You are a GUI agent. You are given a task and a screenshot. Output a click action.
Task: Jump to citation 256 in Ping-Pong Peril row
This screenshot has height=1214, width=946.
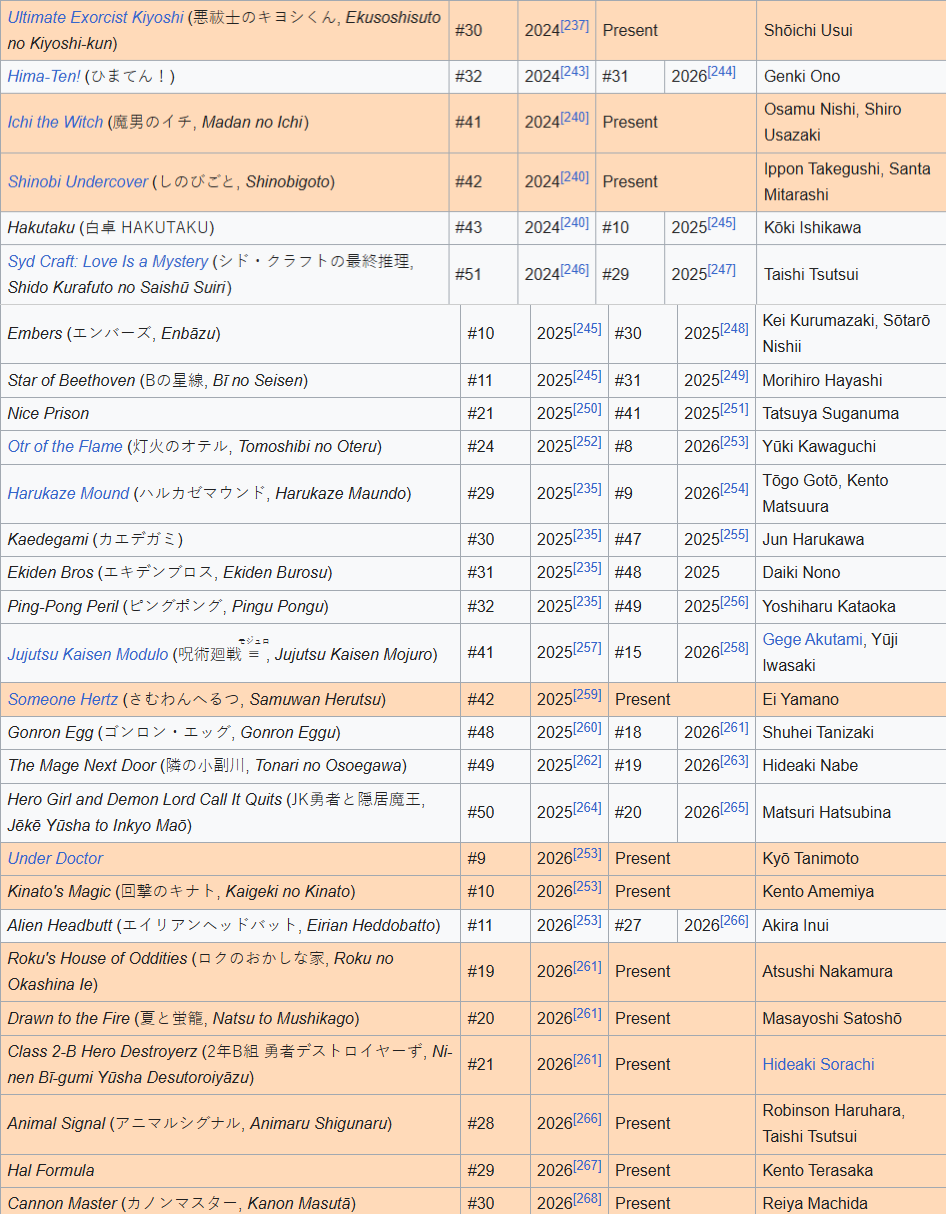click(x=734, y=601)
